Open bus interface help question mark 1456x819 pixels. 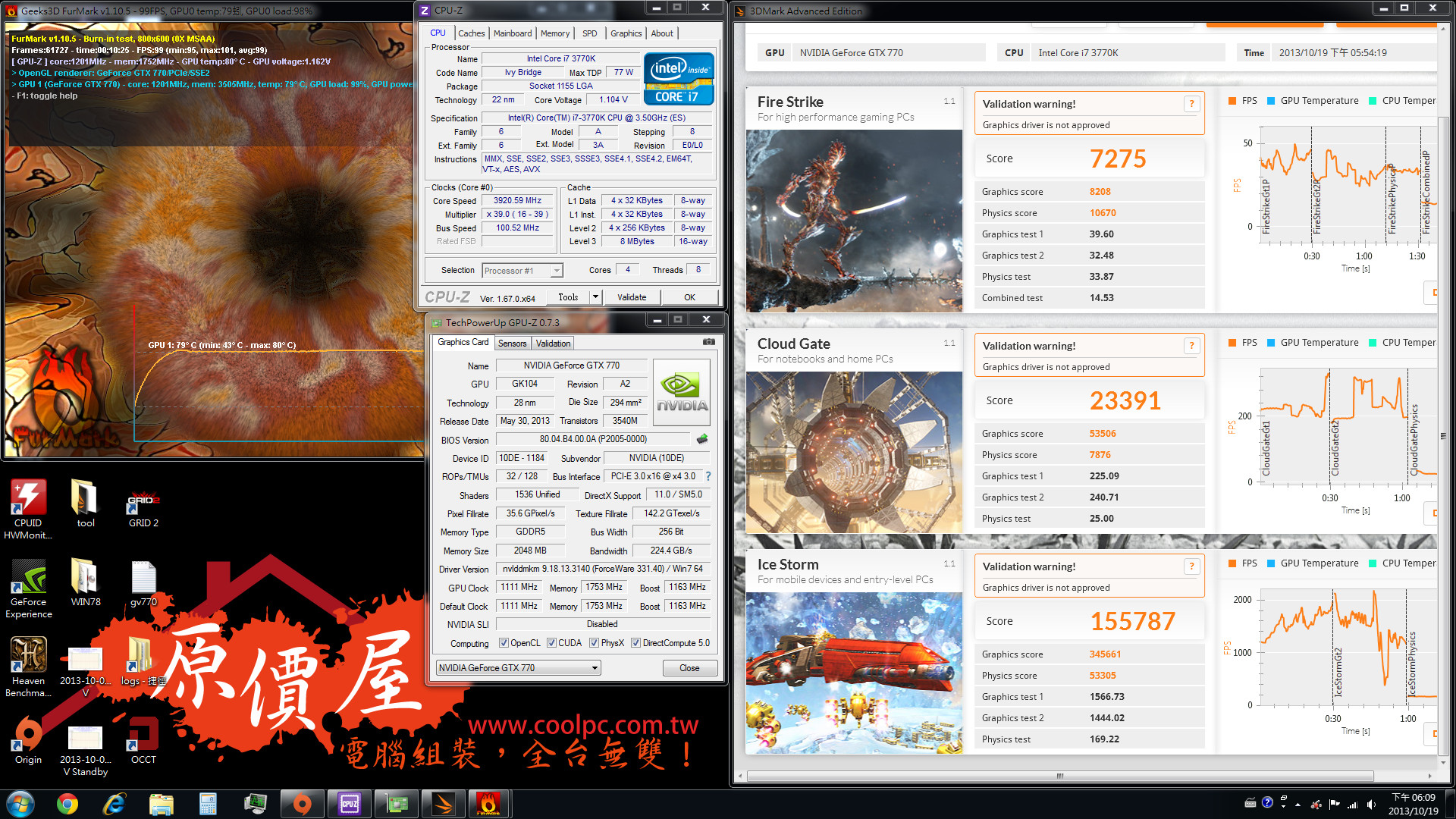(x=708, y=476)
